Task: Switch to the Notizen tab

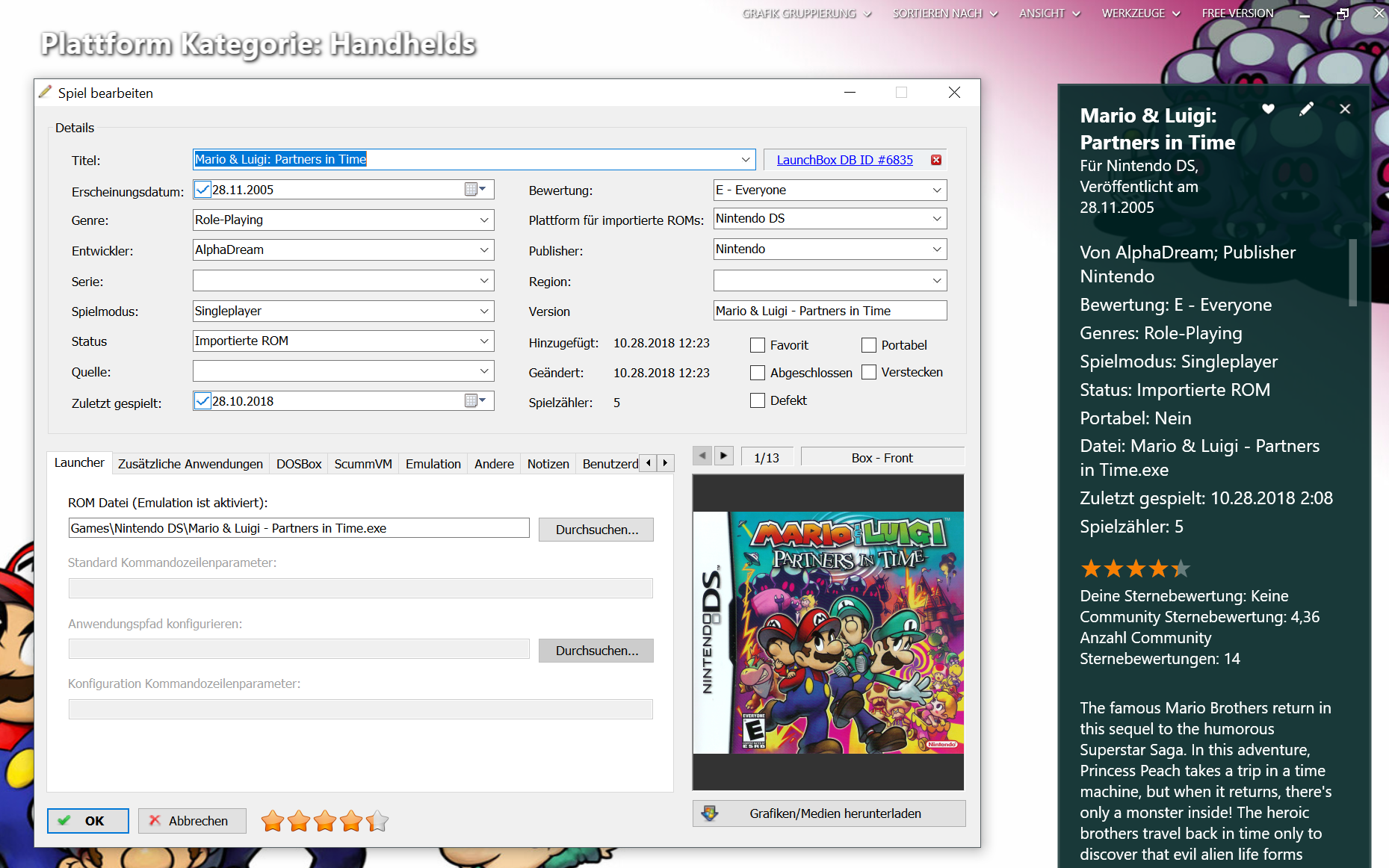Action: 548,464
